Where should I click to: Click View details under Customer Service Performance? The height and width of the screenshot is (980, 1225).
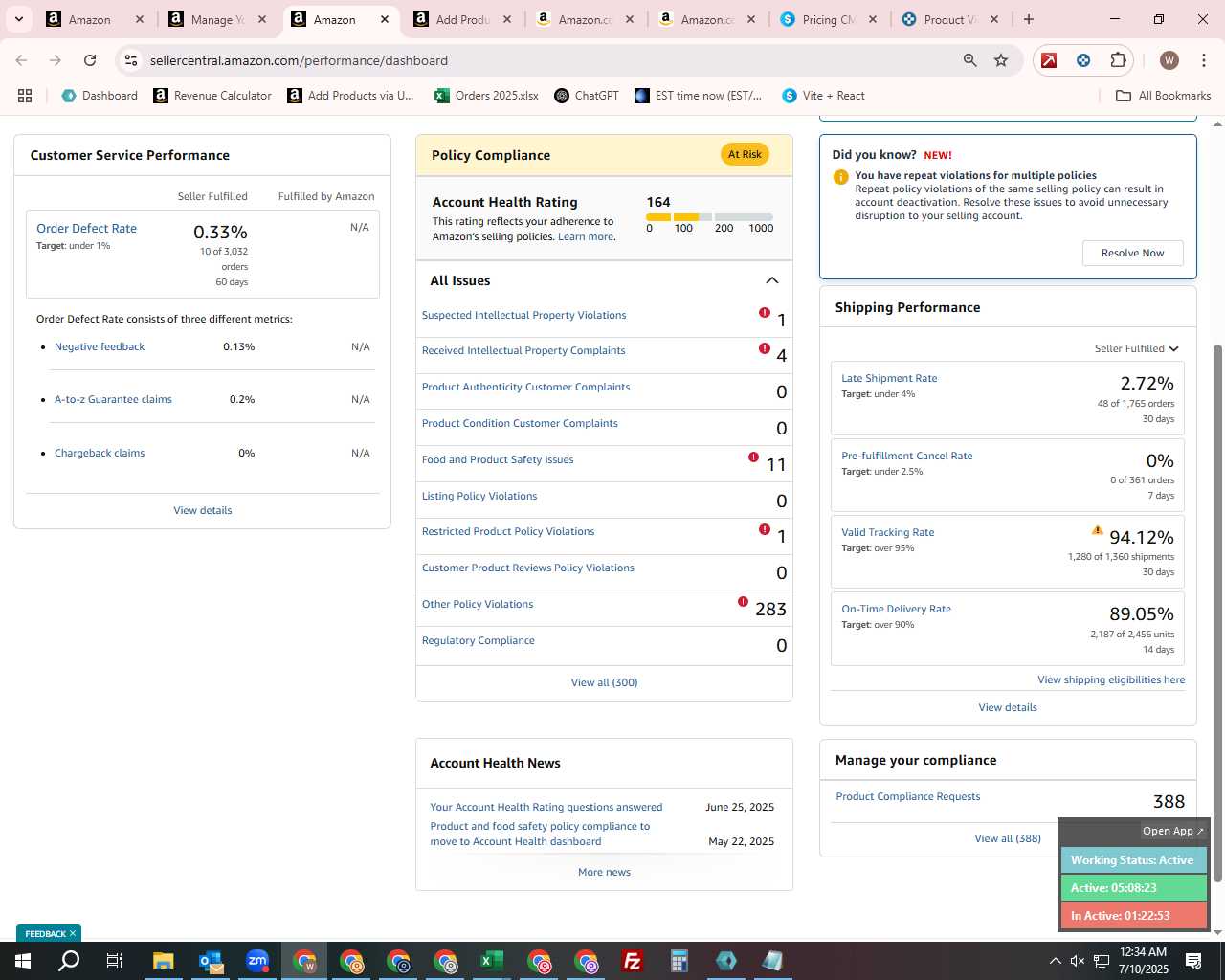(x=203, y=510)
